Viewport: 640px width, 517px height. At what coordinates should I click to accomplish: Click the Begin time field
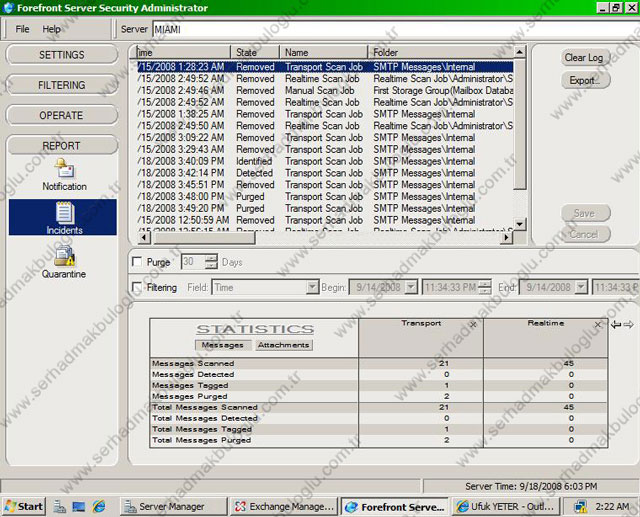(450, 287)
